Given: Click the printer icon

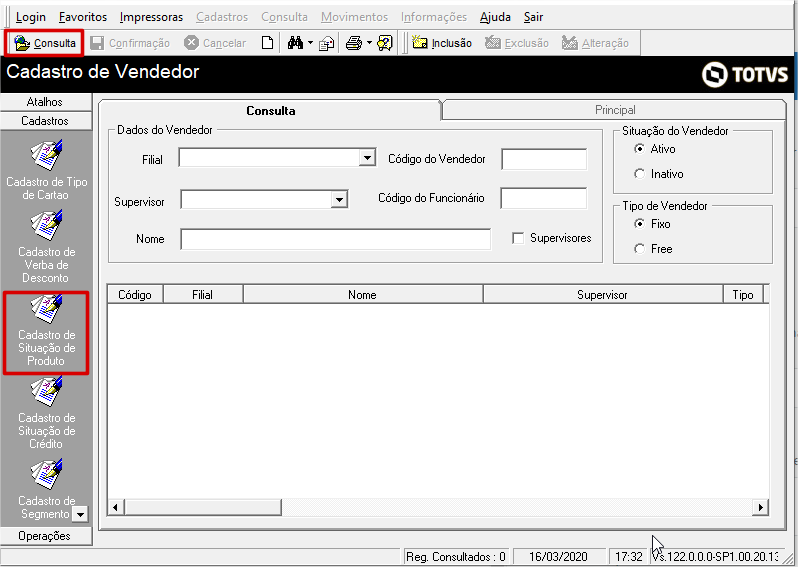Looking at the screenshot, I should [x=354, y=43].
